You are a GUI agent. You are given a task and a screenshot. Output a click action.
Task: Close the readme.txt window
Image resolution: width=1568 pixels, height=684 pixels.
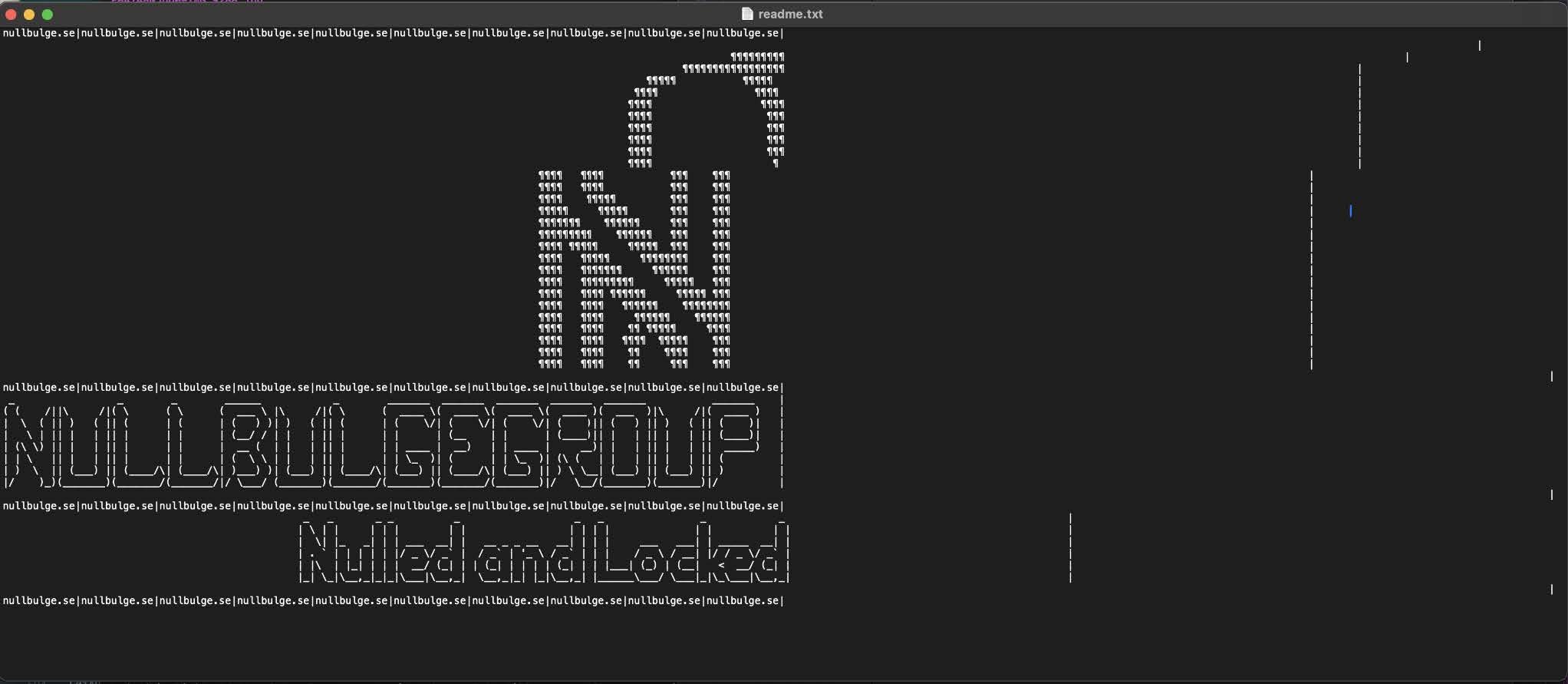11,15
